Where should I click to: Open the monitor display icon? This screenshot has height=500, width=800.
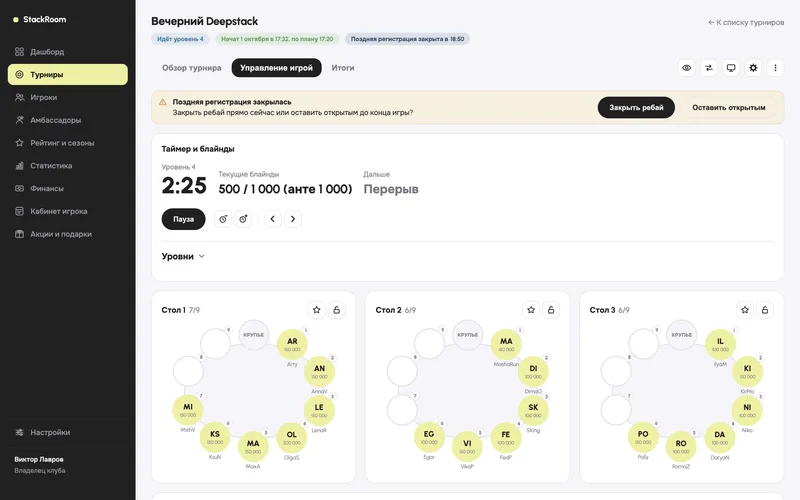[x=731, y=68]
